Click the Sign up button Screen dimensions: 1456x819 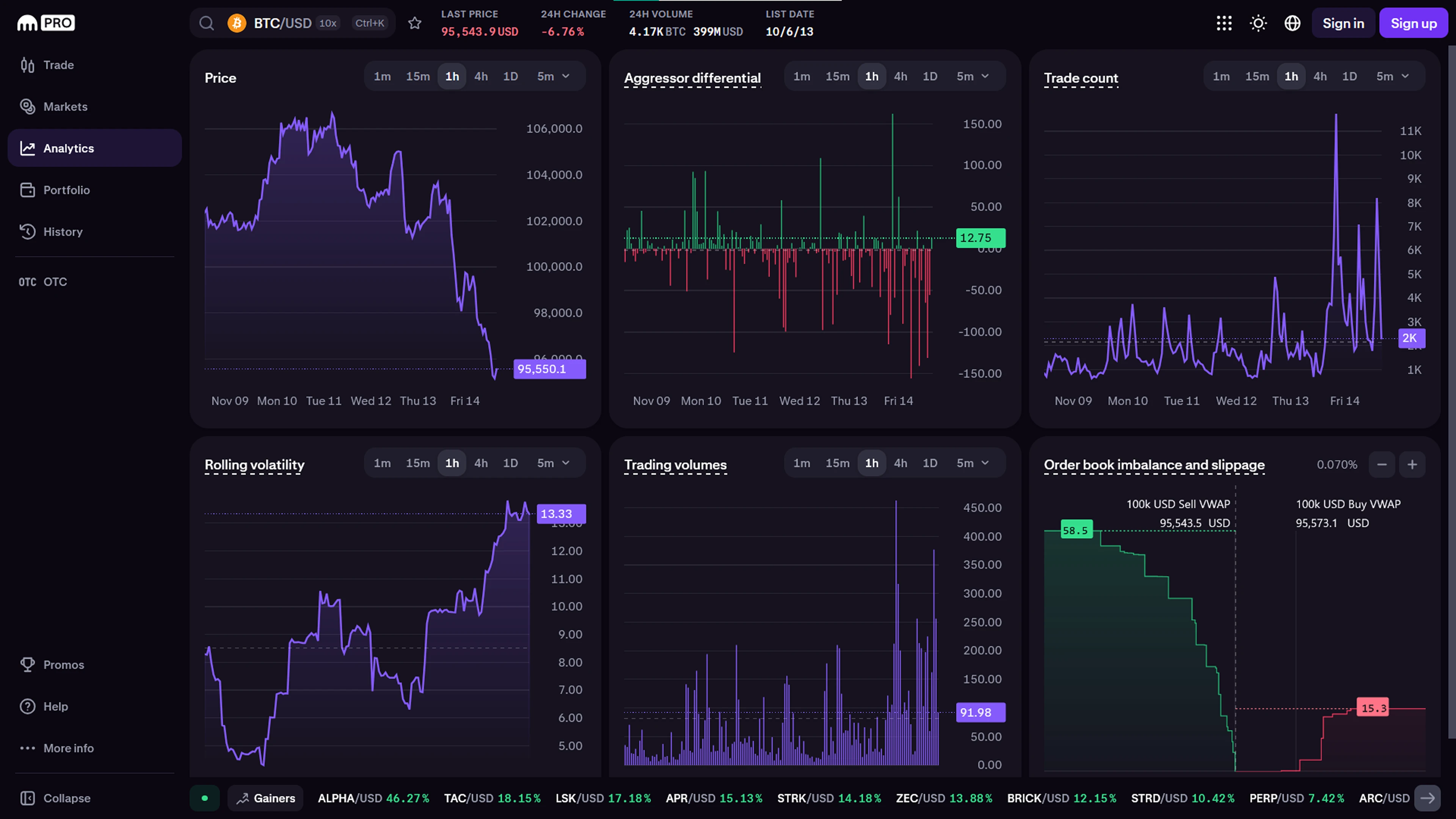1414,23
